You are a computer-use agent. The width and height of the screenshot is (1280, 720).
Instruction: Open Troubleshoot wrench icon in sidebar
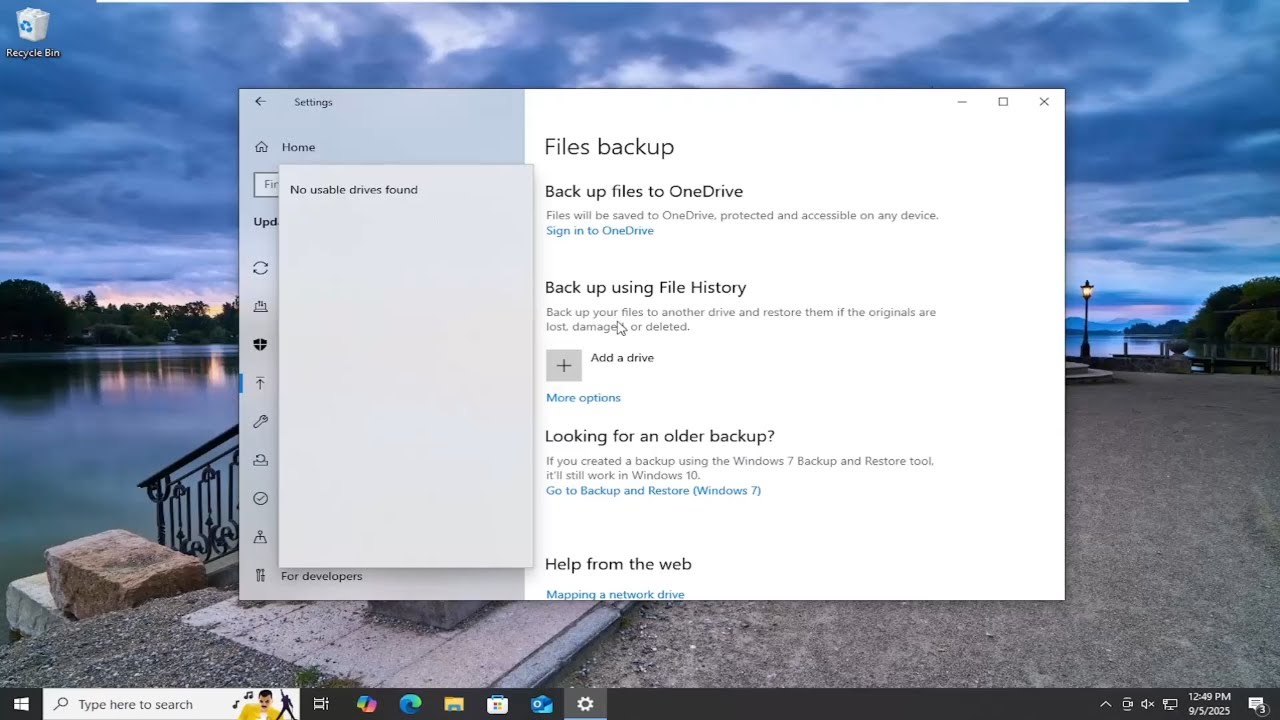(261, 421)
